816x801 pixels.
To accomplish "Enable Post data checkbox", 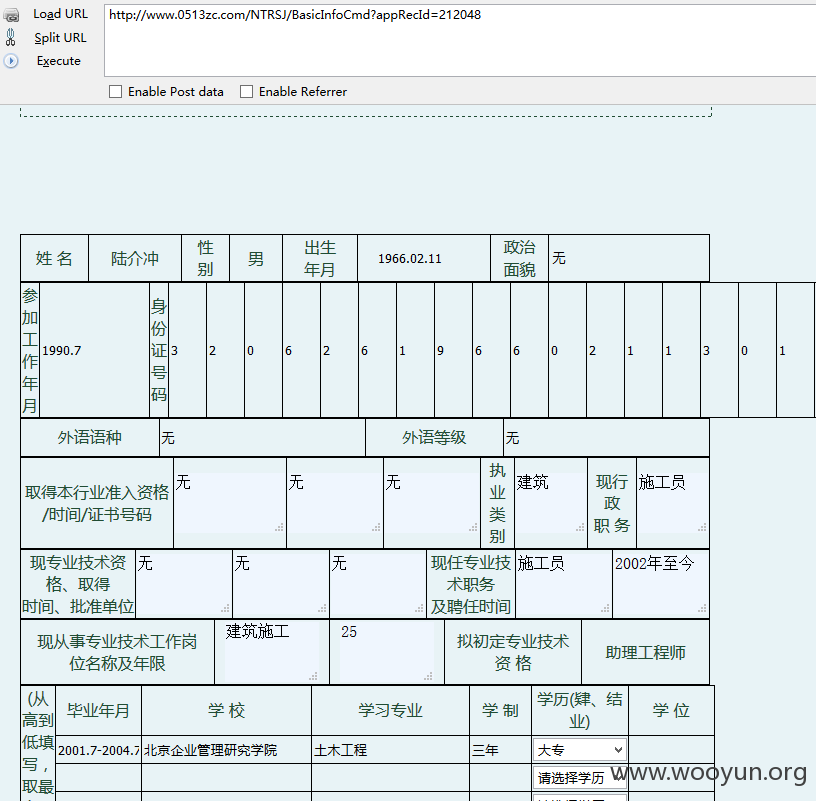I will (116, 92).
